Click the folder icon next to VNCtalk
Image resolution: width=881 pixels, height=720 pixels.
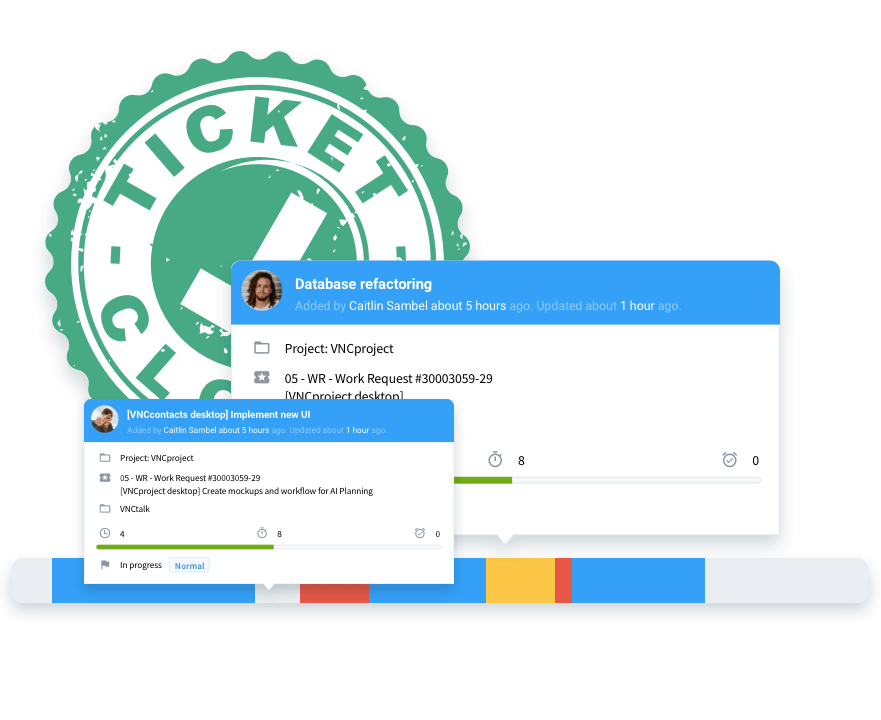[105, 509]
